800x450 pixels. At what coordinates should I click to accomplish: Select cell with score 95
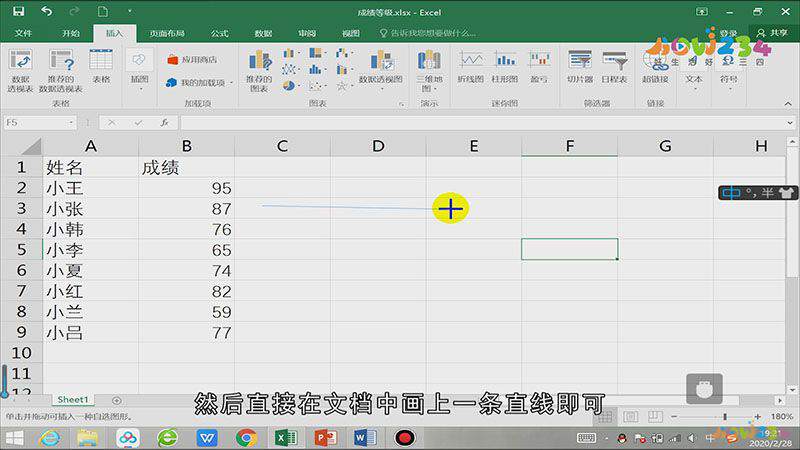coord(187,188)
